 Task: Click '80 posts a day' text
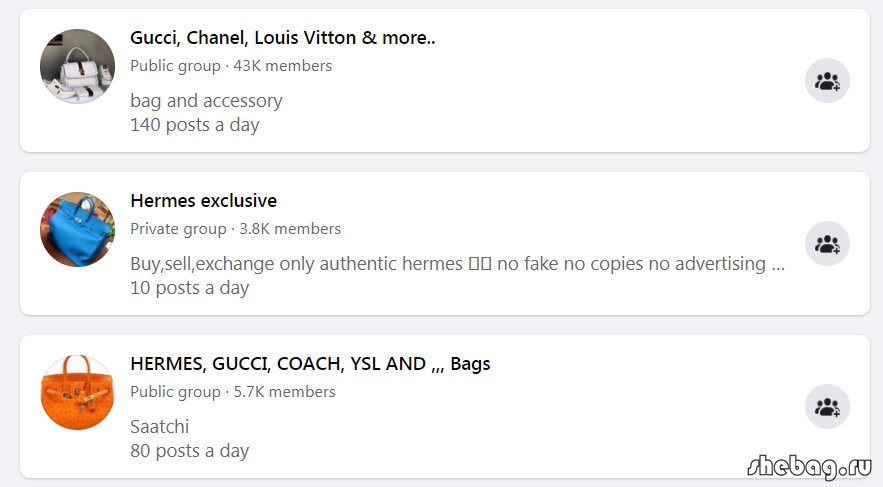click(x=189, y=450)
